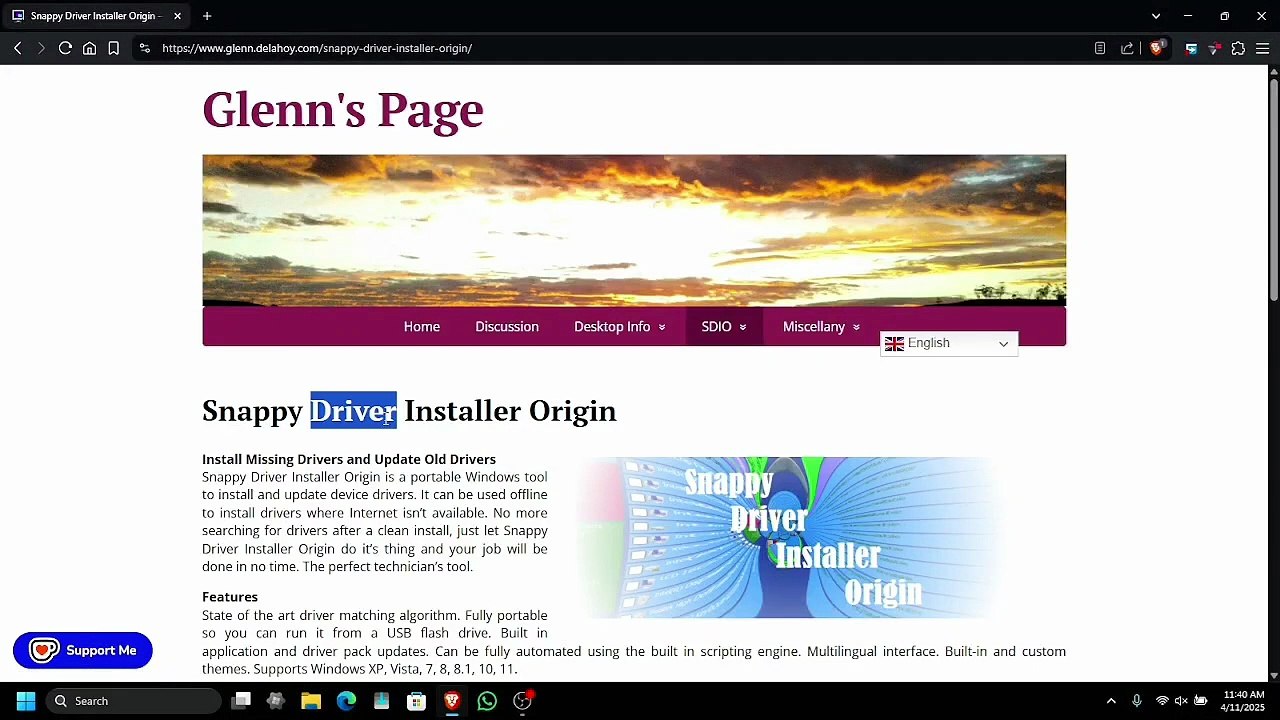
Task: Expand the SDIO submenu chevron
Action: click(x=742, y=328)
